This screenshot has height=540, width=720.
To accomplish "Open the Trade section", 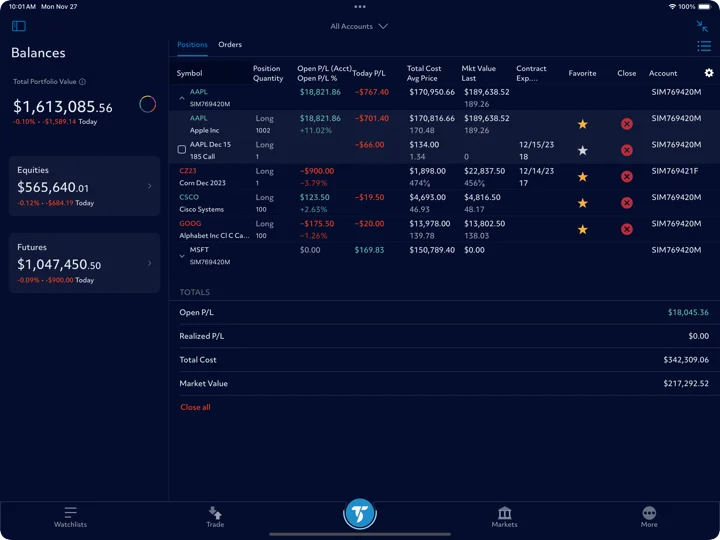I will pos(215,517).
